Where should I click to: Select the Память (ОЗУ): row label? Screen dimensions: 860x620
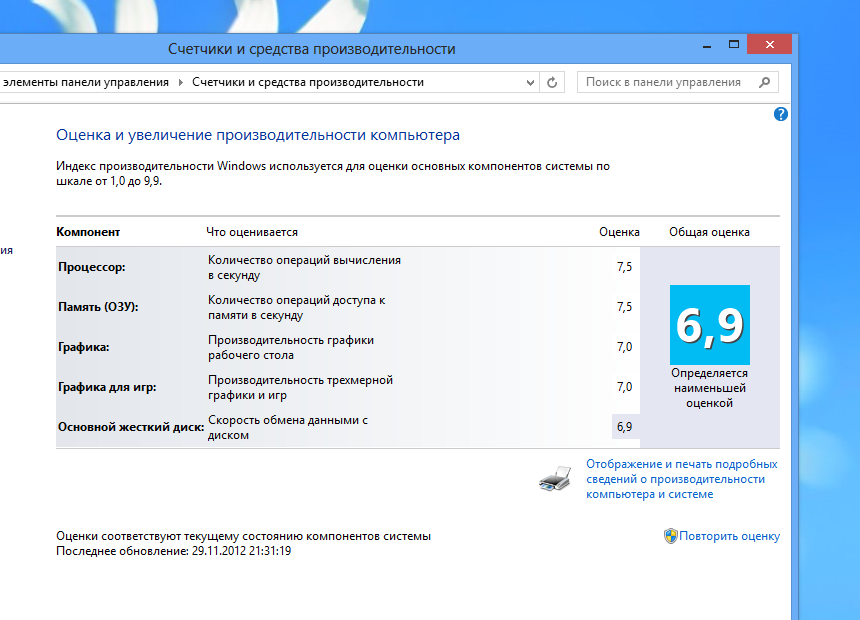98,307
